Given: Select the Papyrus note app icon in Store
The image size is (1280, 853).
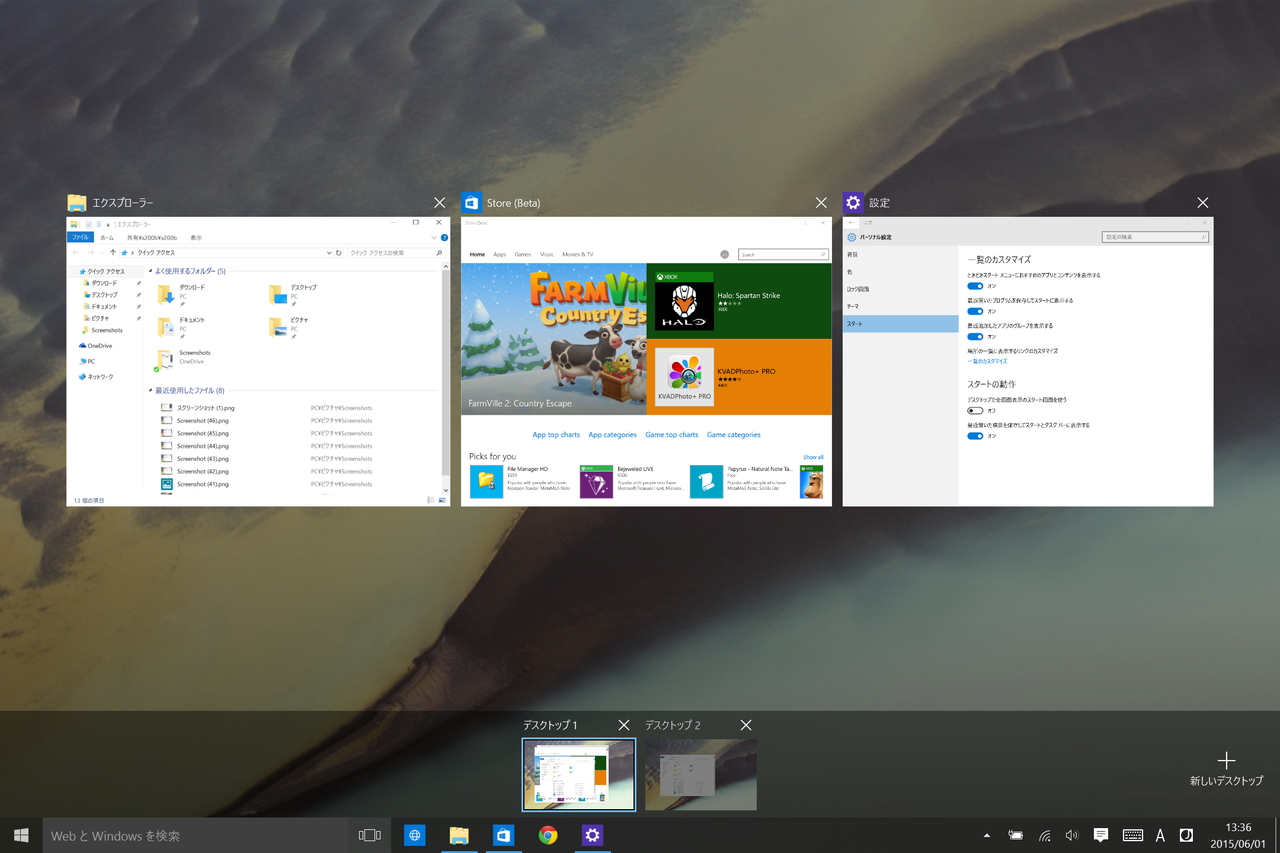Looking at the screenshot, I should point(707,481).
